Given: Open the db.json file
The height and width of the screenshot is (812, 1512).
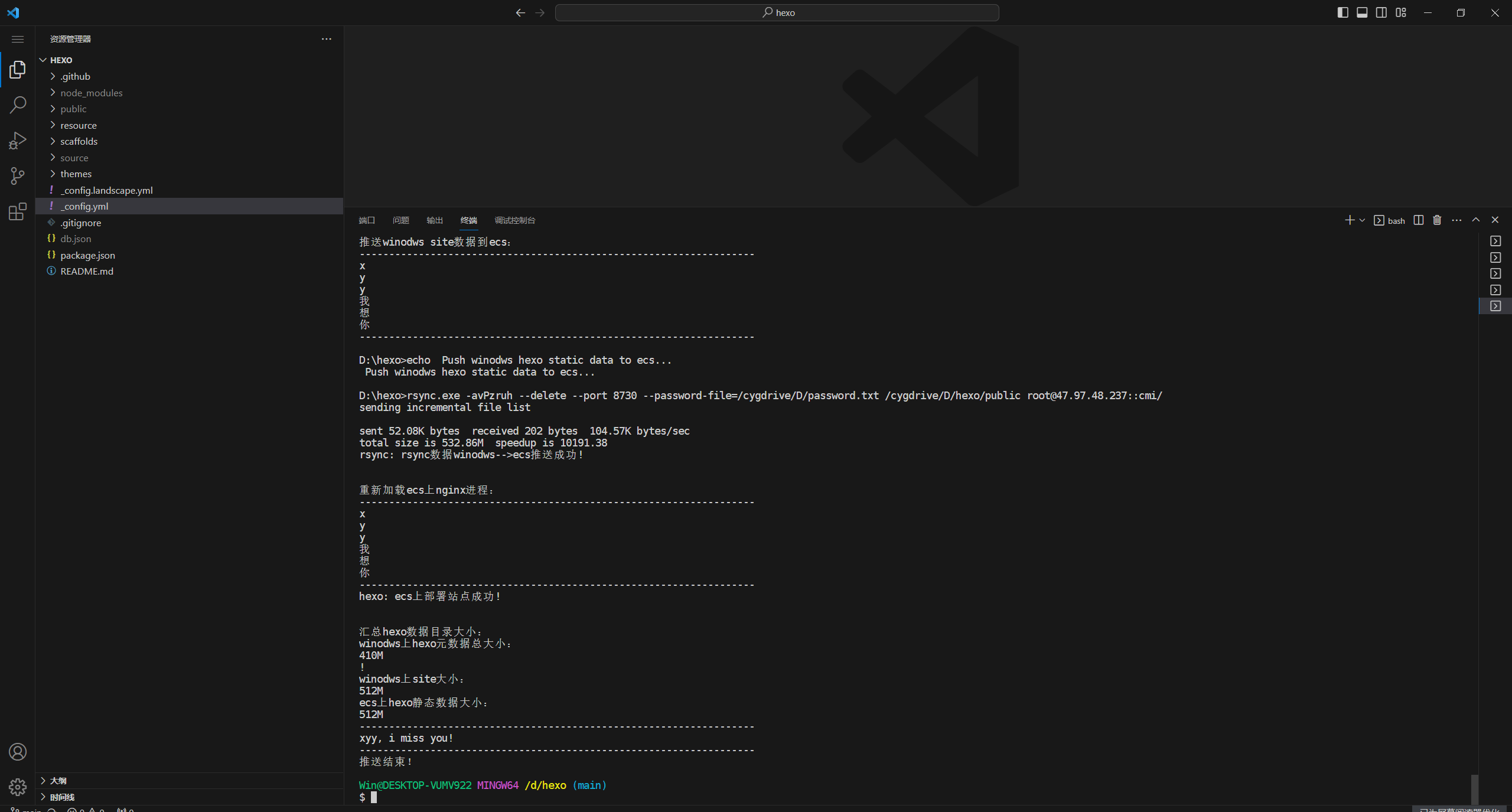Looking at the screenshot, I should point(189,239).
